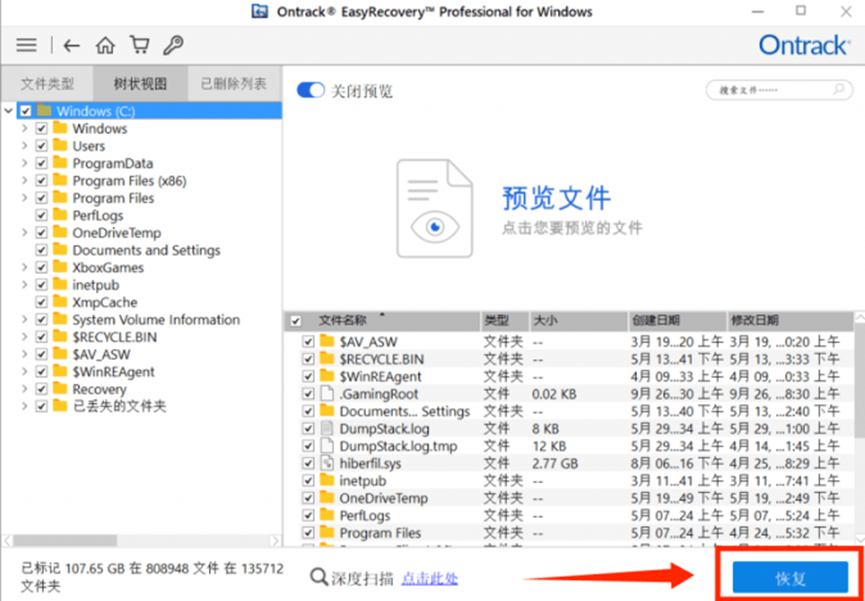Collapse the Windows (C:) tree node
Viewport: 865px width, 601px height.
(x=8, y=111)
